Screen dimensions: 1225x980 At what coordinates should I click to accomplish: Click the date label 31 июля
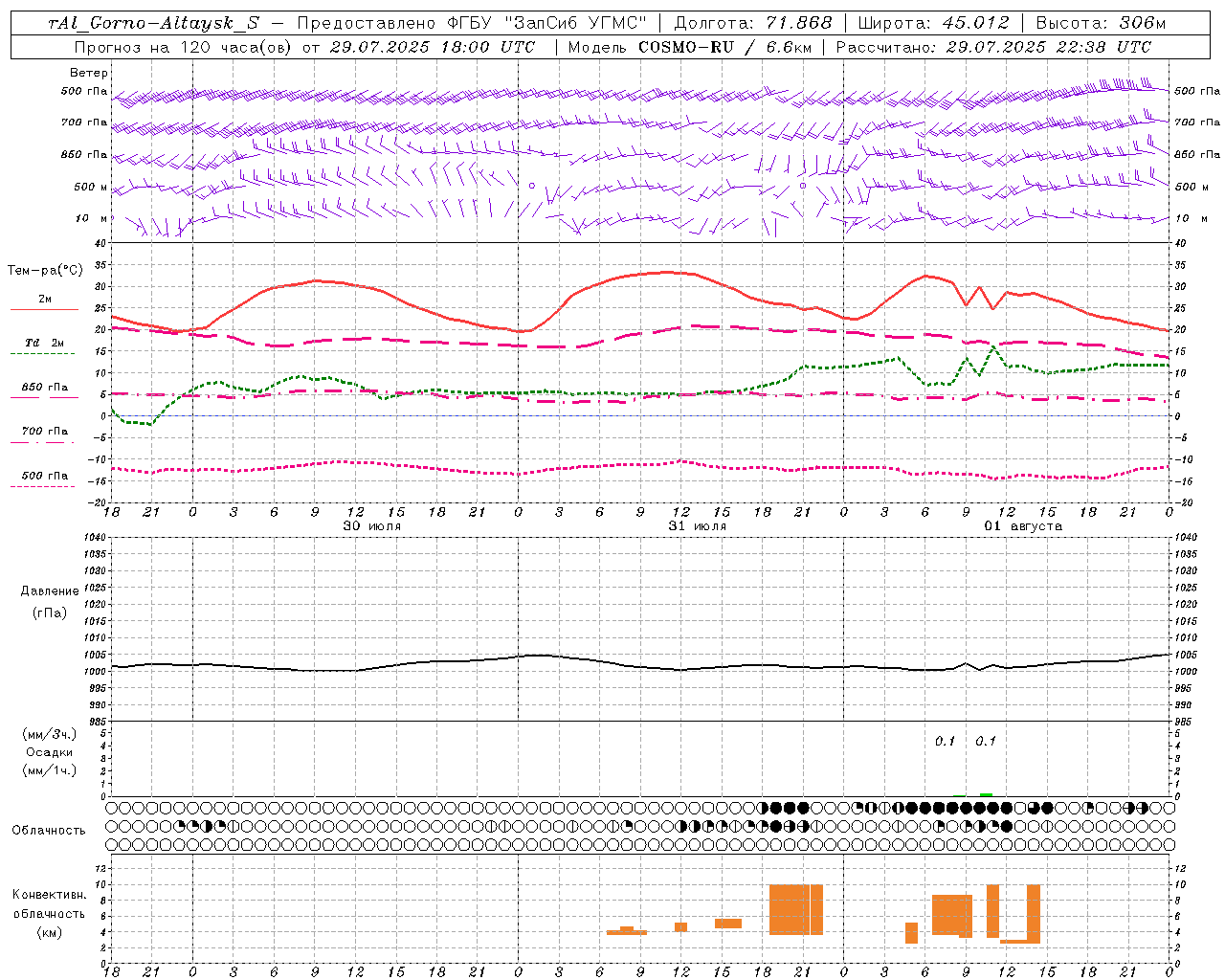698,526
